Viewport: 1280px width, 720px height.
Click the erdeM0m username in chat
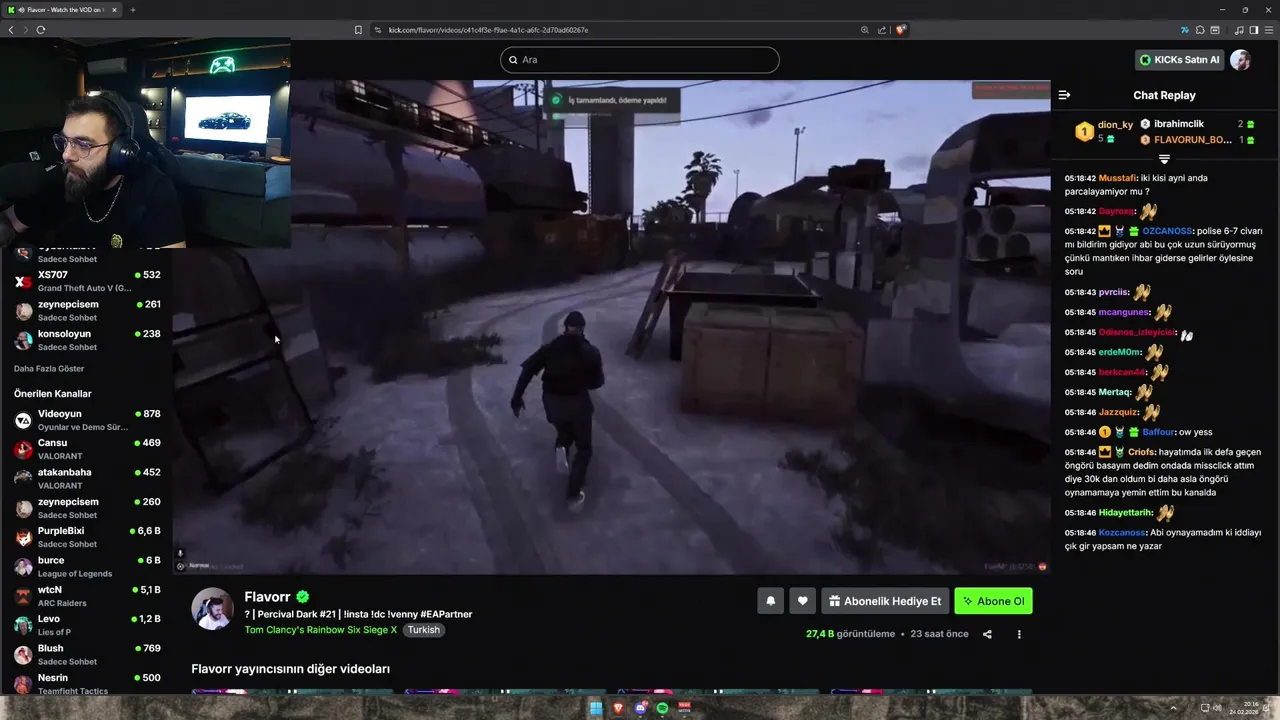1119,352
